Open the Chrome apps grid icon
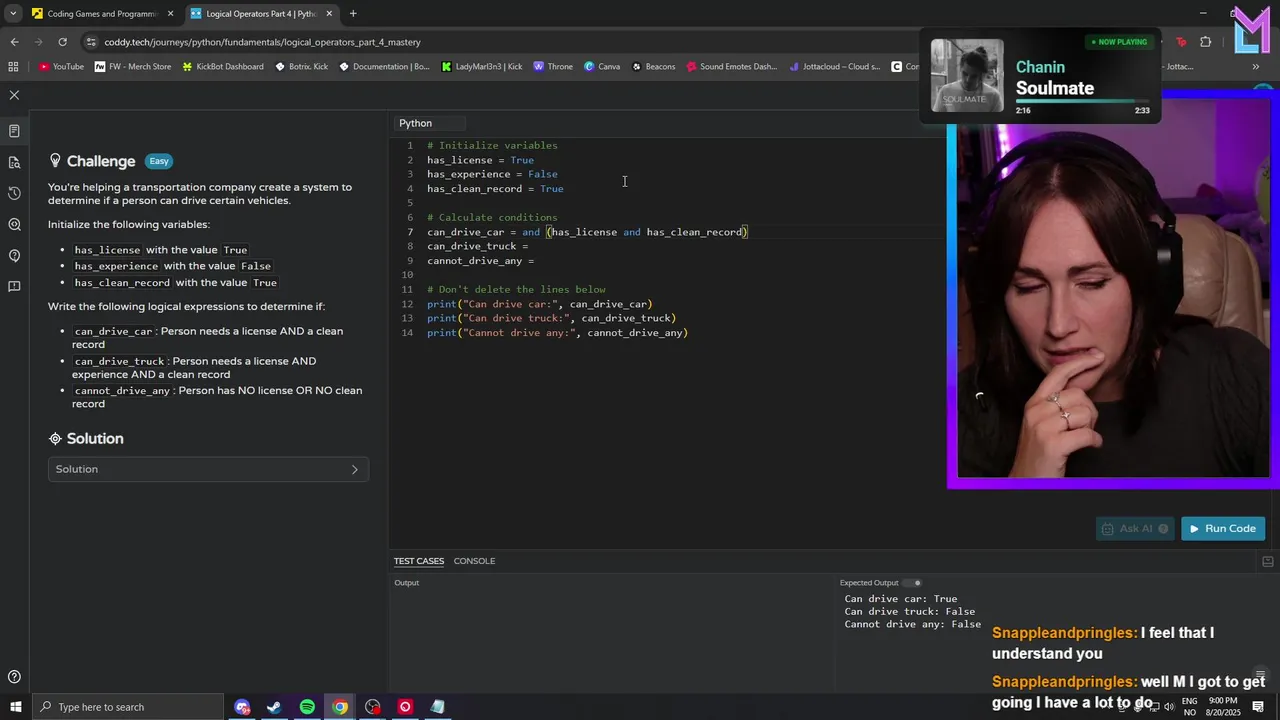The width and height of the screenshot is (1280, 720). [13, 67]
